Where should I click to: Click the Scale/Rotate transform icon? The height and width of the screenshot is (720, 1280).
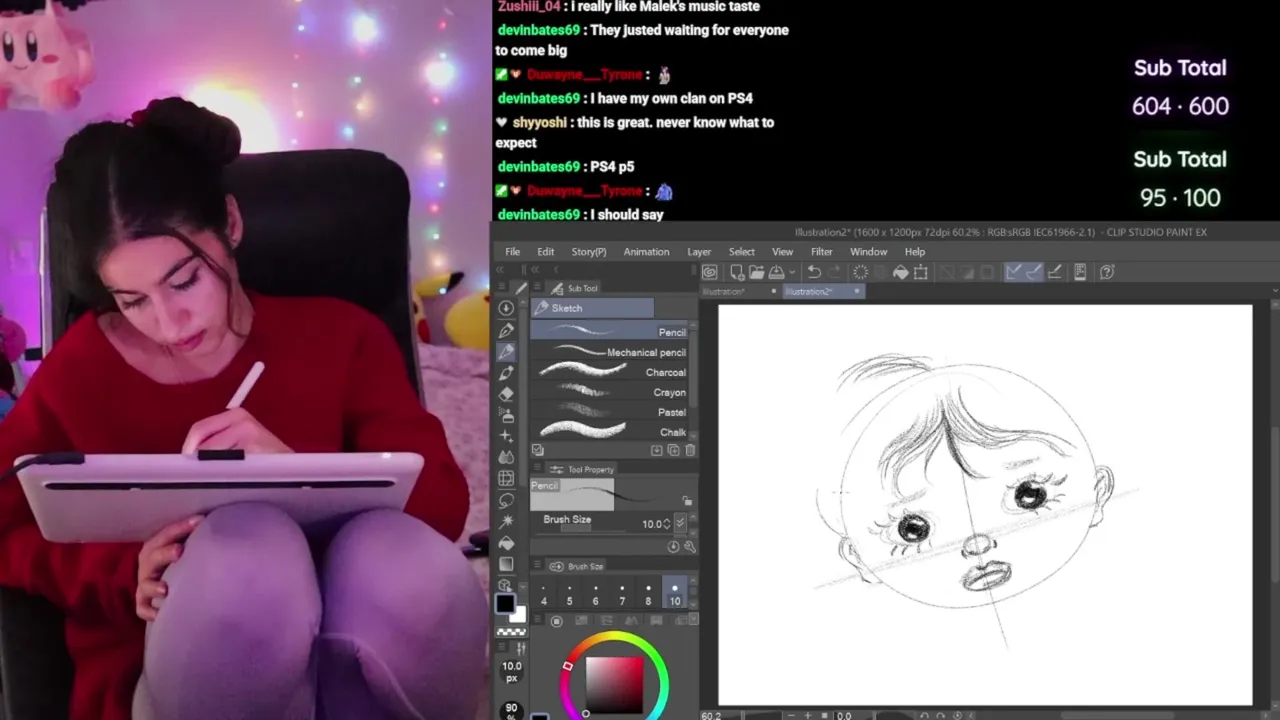[x=920, y=272]
